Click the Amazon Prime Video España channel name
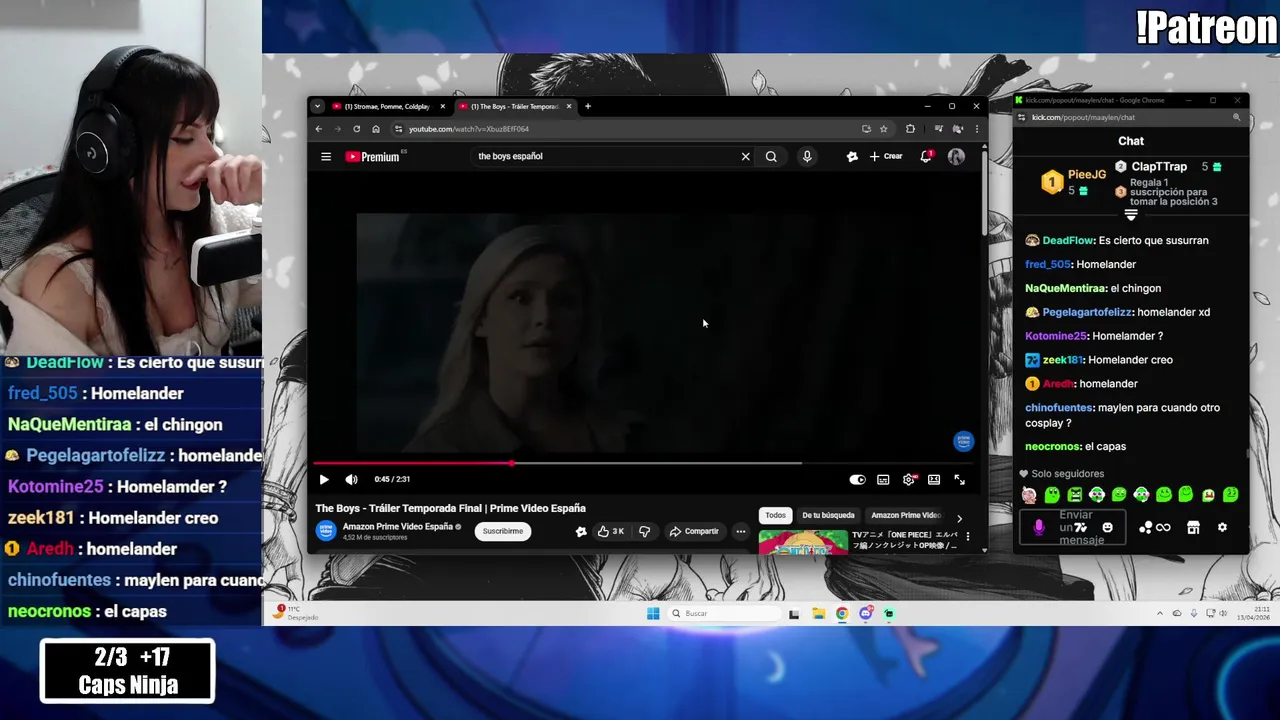 [x=398, y=526]
